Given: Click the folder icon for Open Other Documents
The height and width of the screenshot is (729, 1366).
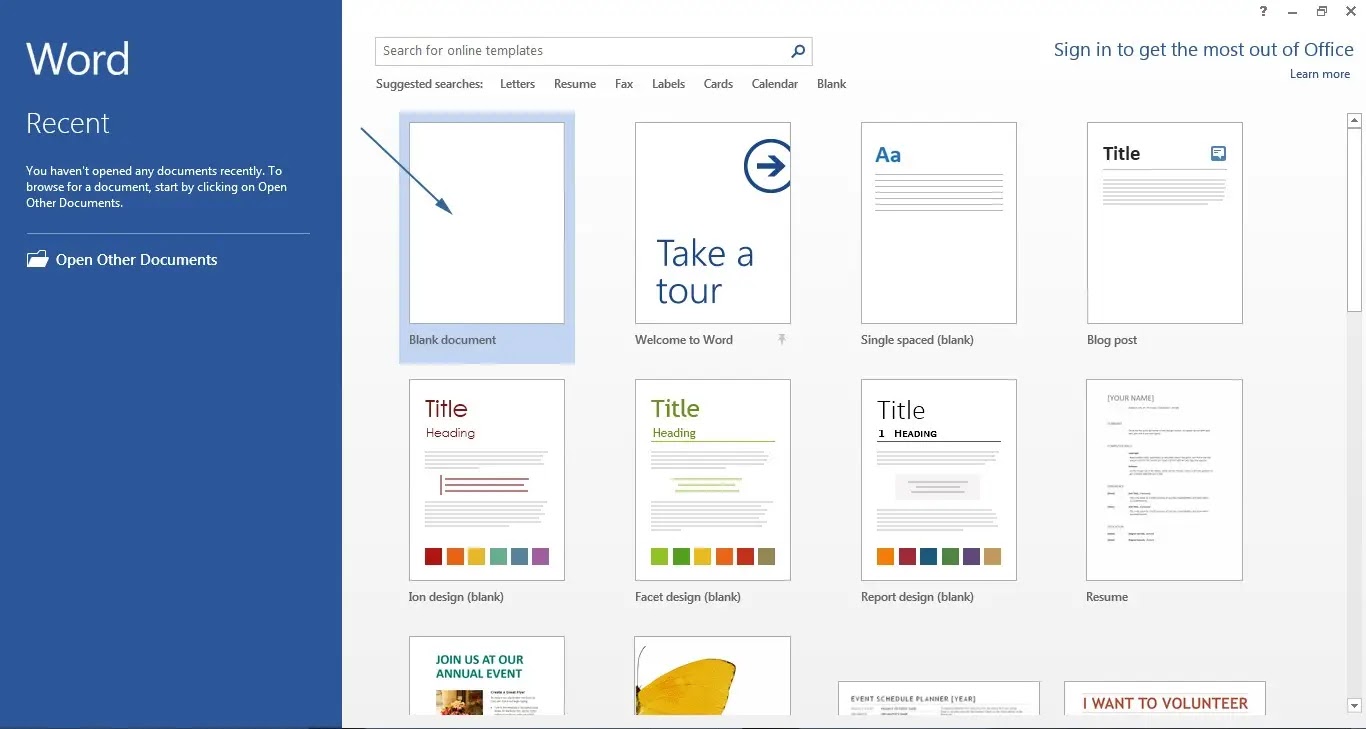Looking at the screenshot, I should [37, 259].
